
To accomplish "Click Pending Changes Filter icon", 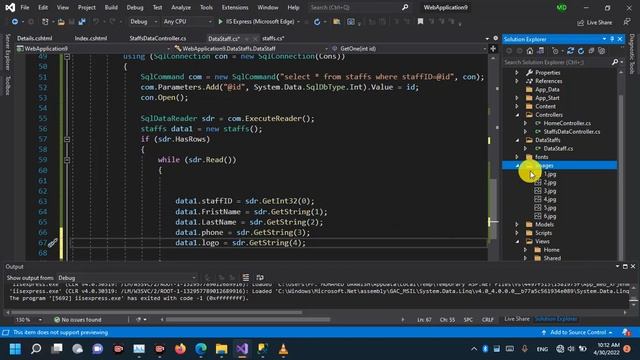I will pos(555,51).
